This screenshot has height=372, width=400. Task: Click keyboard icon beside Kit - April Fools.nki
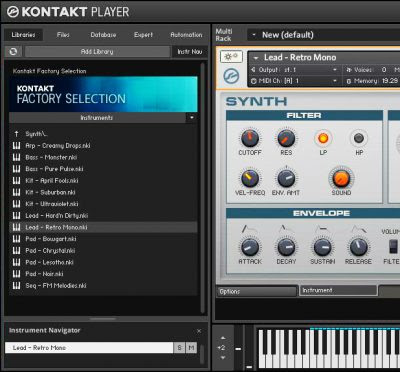[x=16, y=181]
